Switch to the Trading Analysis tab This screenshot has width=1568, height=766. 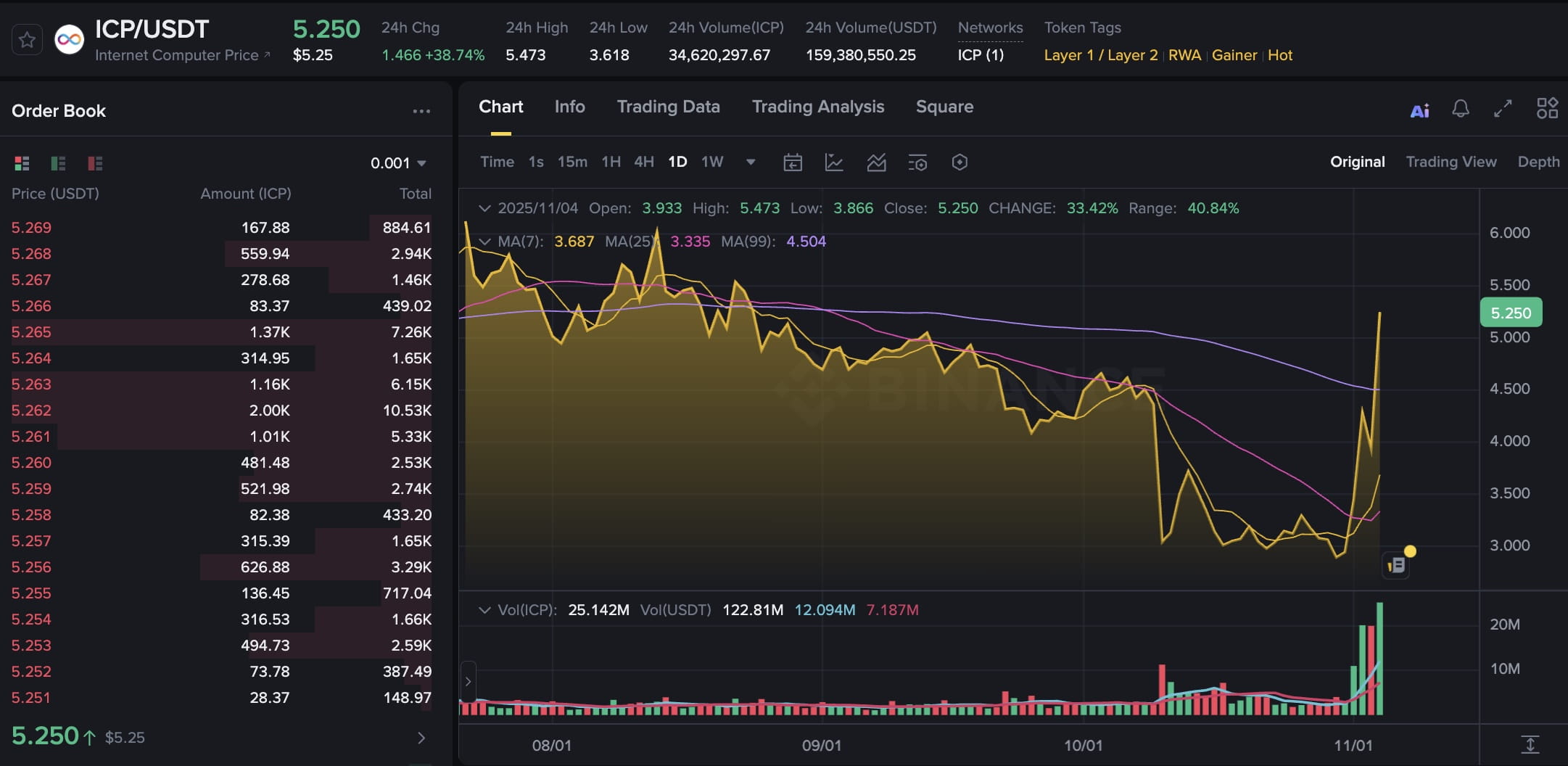point(817,107)
